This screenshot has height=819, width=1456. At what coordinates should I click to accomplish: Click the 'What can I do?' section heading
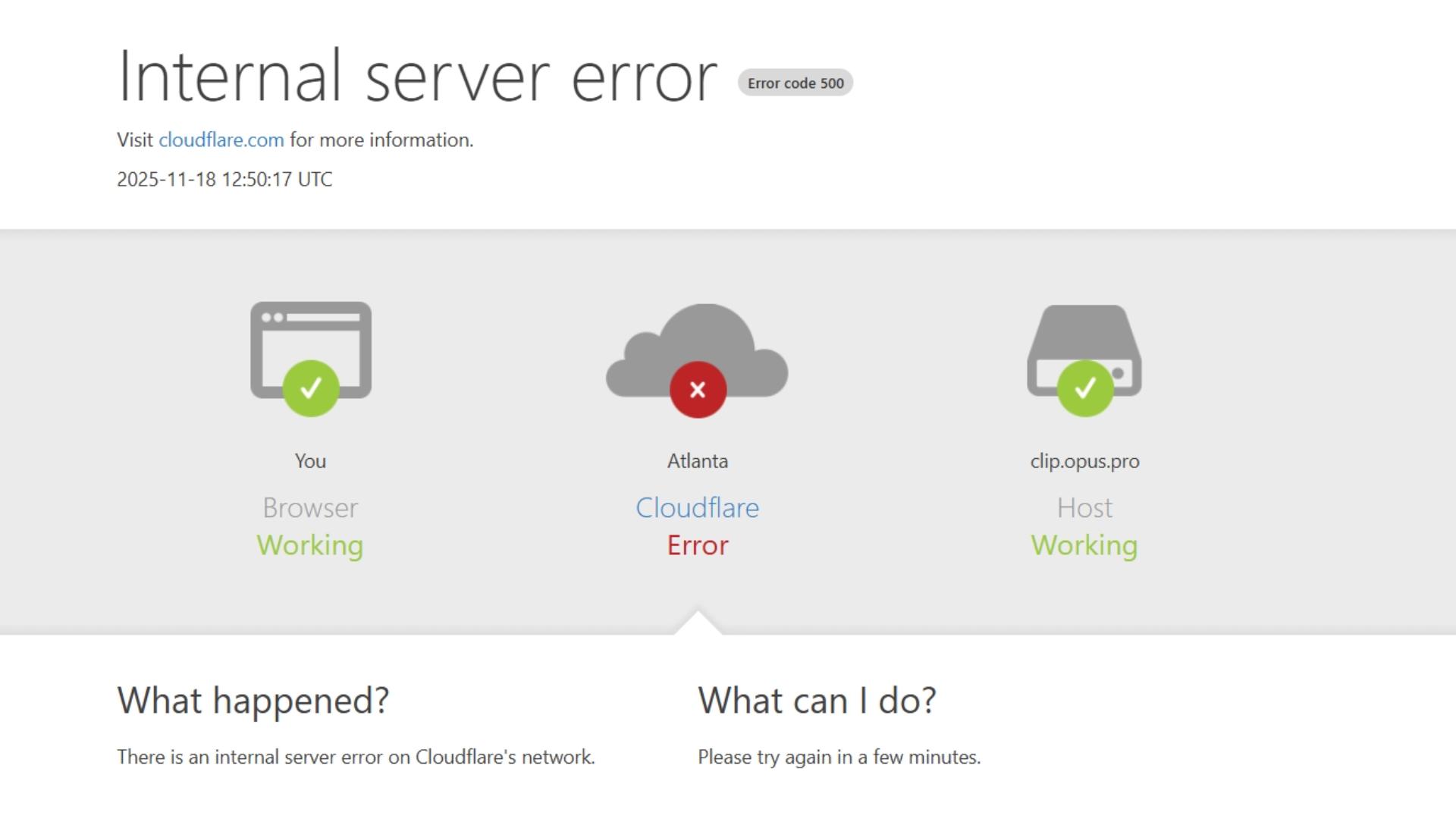(817, 701)
